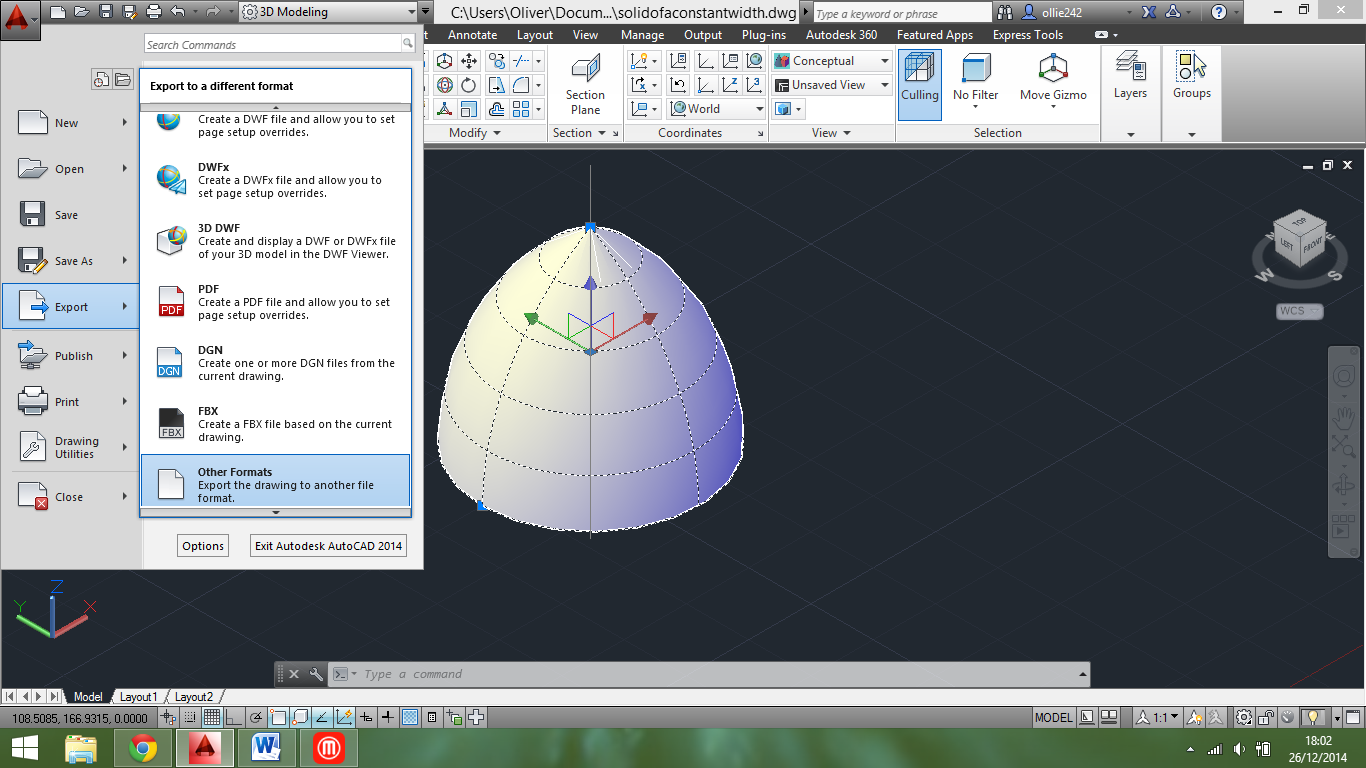Open the Annotate ribbon tab
The width and height of the screenshot is (1366, 768).
(472, 35)
